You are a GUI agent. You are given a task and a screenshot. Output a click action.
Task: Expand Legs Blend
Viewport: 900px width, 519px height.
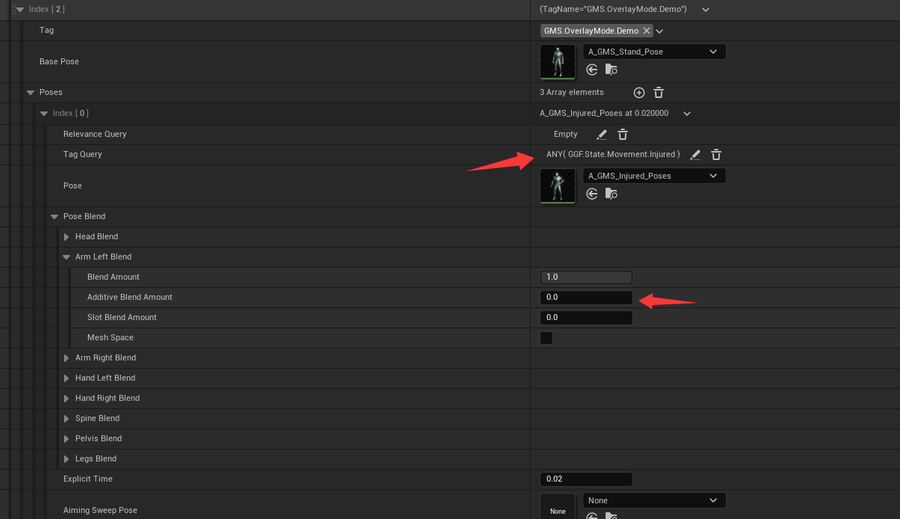click(66, 459)
